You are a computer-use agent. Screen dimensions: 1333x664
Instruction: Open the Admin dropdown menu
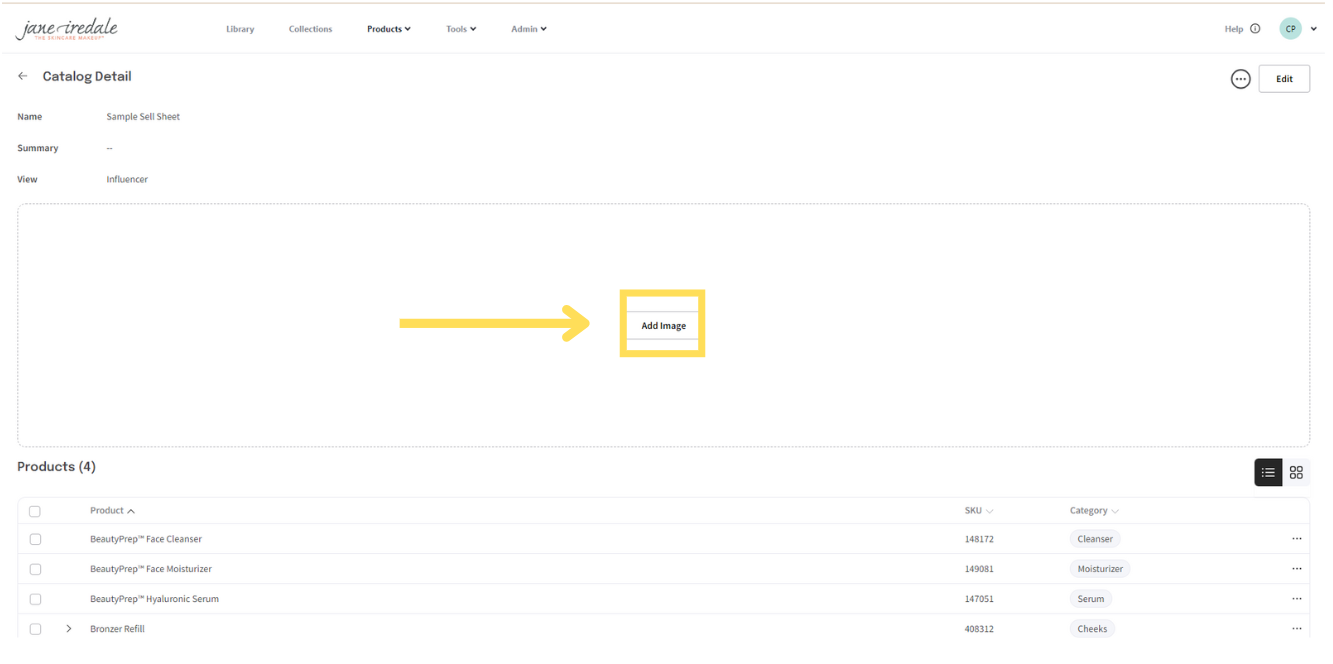click(529, 29)
